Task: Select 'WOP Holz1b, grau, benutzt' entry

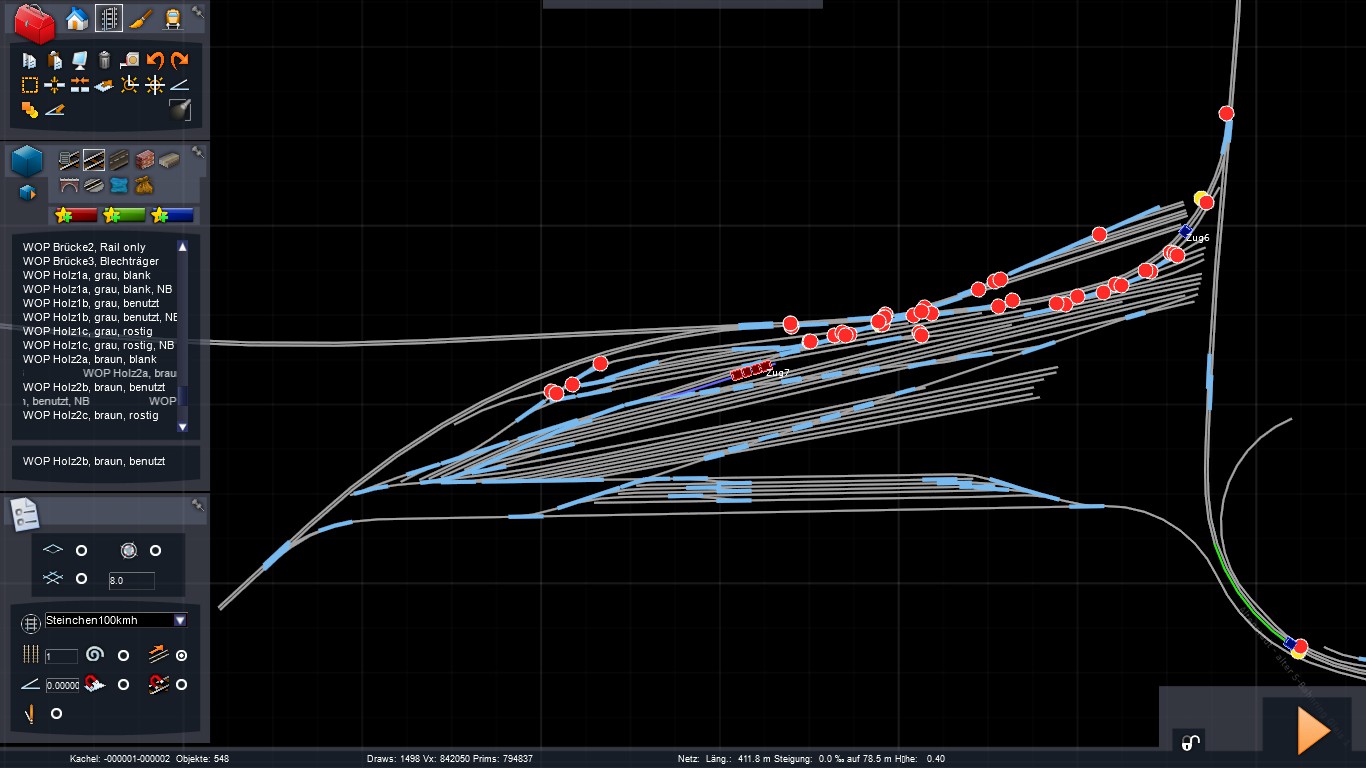Action: coord(91,303)
